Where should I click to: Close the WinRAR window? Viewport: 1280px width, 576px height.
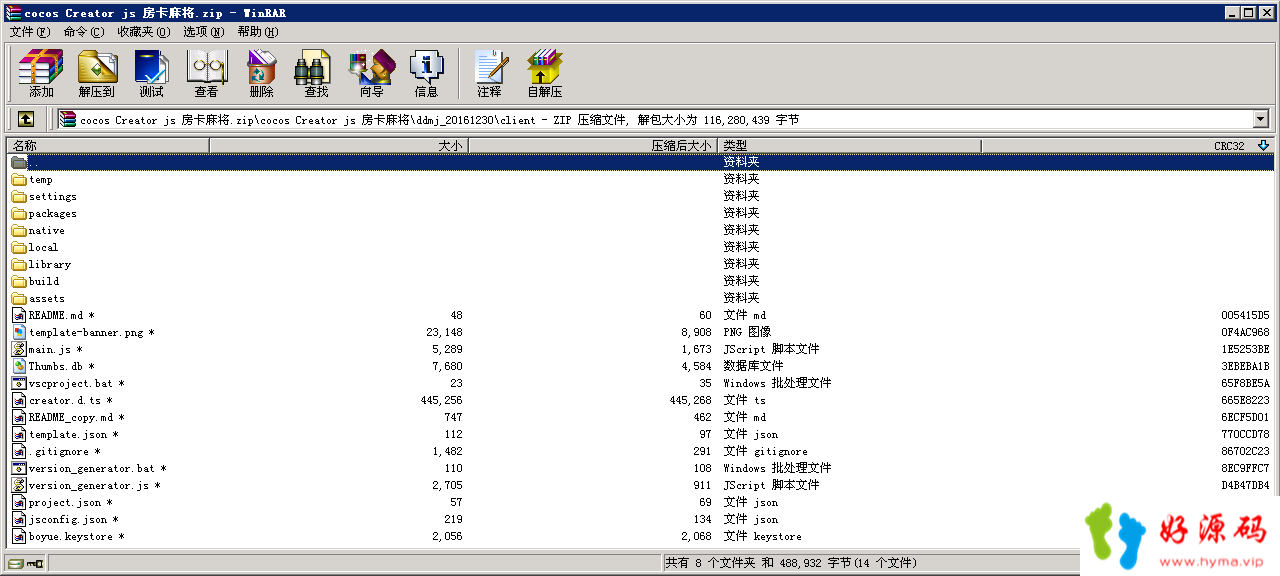[1265, 13]
